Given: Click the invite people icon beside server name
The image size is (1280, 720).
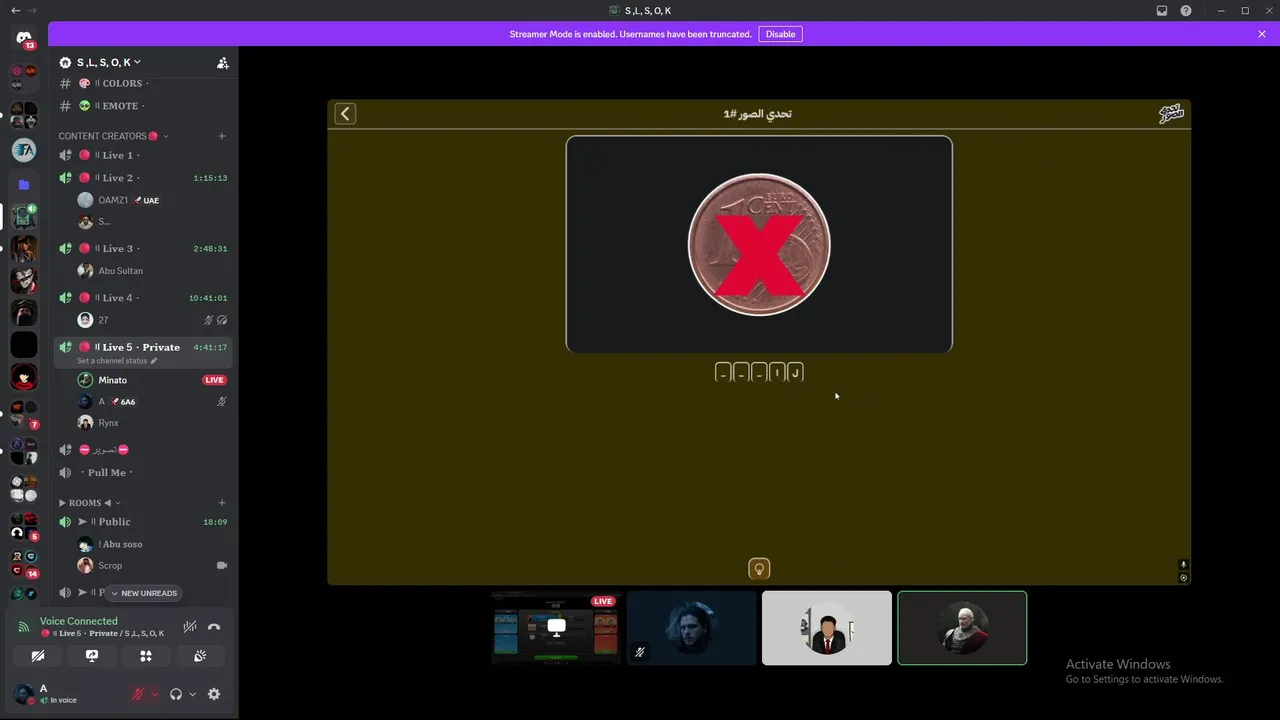Looking at the screenshot, I should [223, 63].
